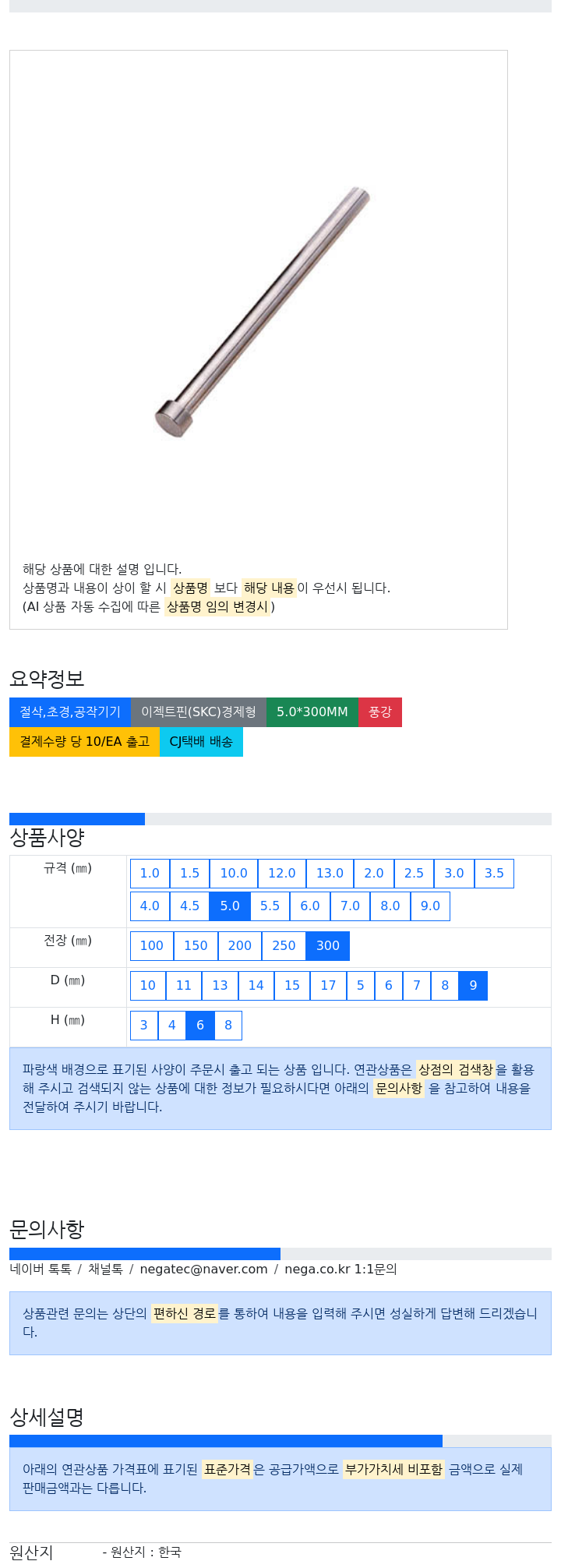Click the negatec@naver.com email link
This screenshot has height=1568, width=561.
(x=204, y=1270)
